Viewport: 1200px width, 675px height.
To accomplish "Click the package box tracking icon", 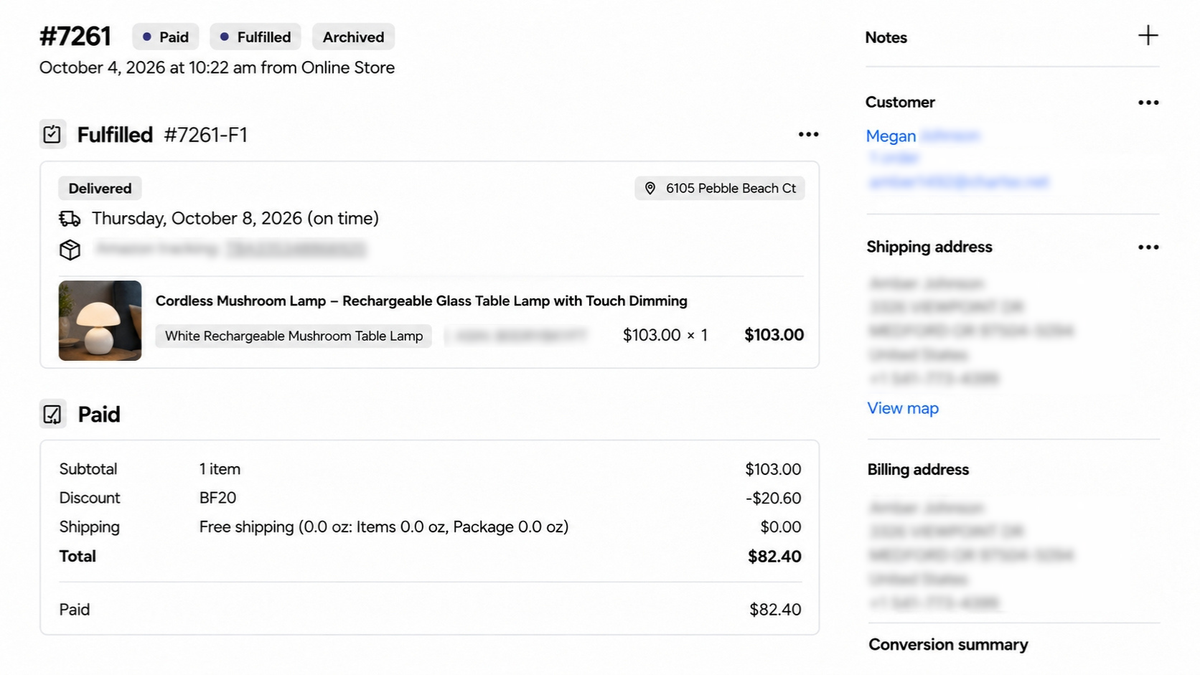I will click(x=70, y=249).
